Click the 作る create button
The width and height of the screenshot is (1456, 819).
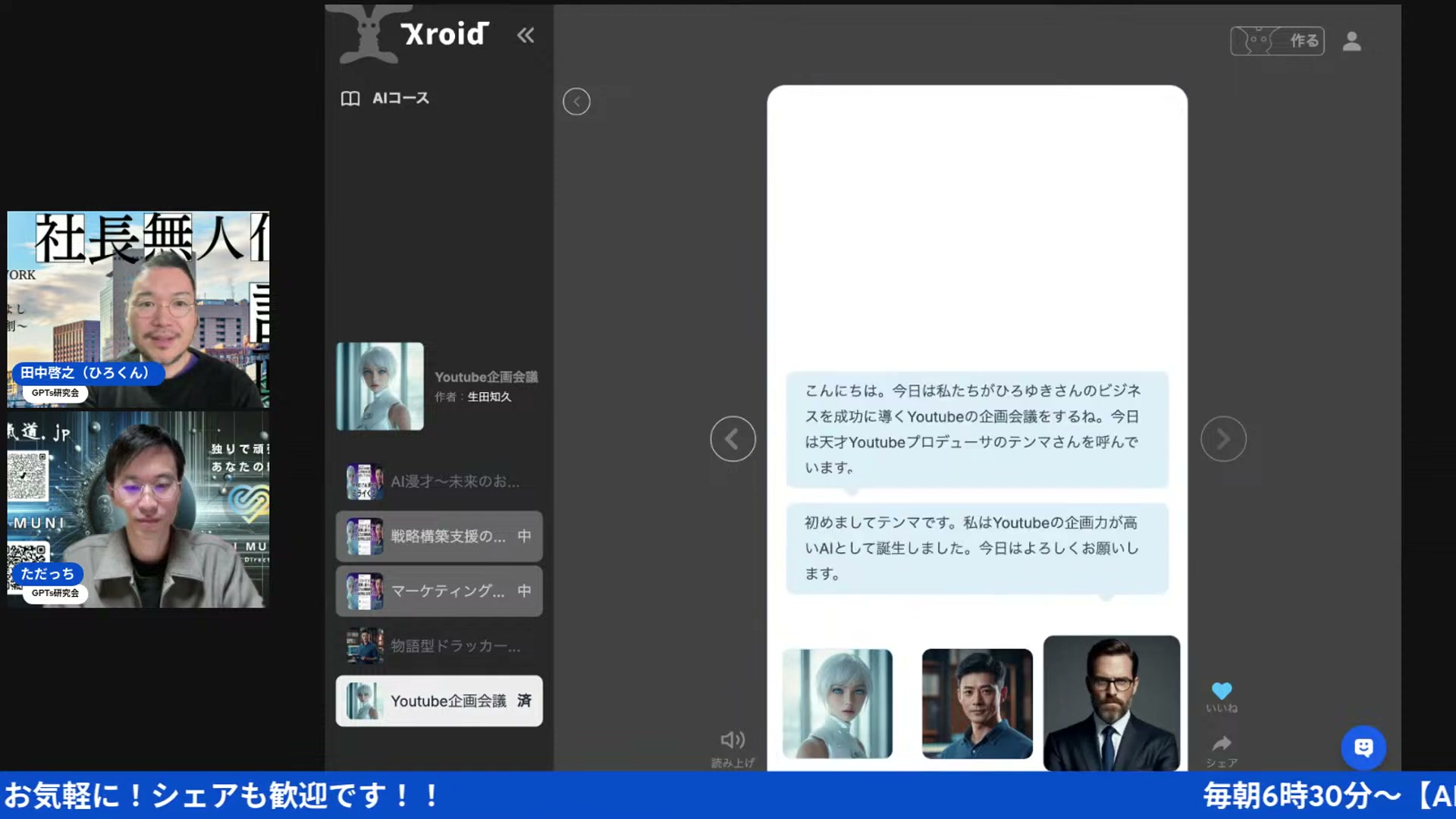1277,40
